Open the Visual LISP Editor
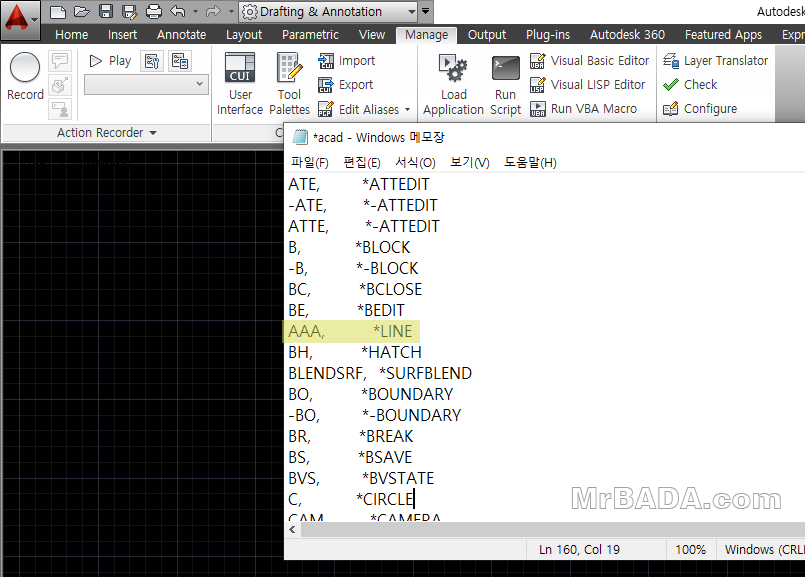The image size is (805, 577). click(x=587, y=85)
